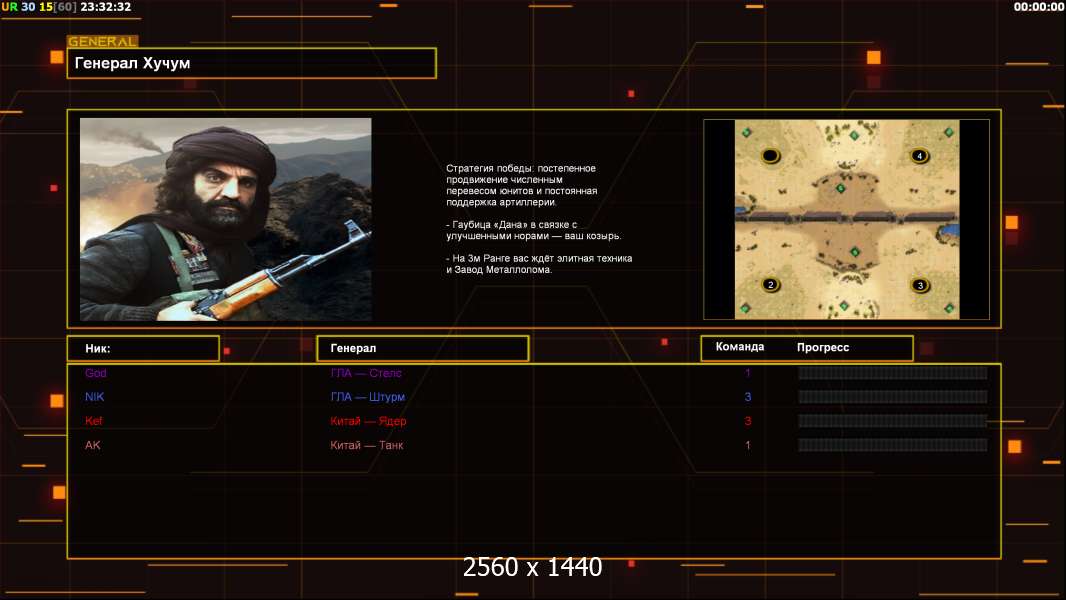Click the 00:00:00 timer at top right
Viewport: 1066px width, 600px height.
pos(1038,7)
